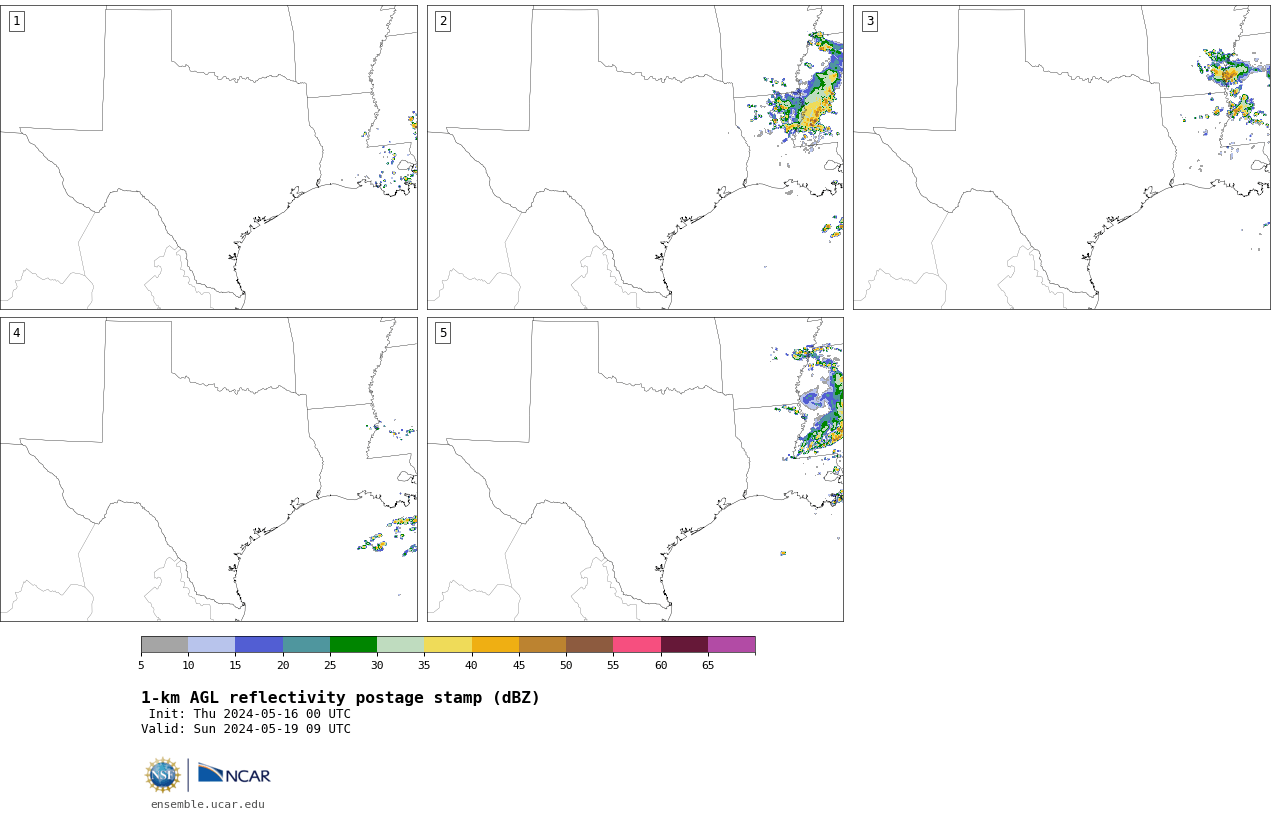Click the teal 20-25 dBZ swatch
Screen dimensions: 1280x815
[306, 644]
